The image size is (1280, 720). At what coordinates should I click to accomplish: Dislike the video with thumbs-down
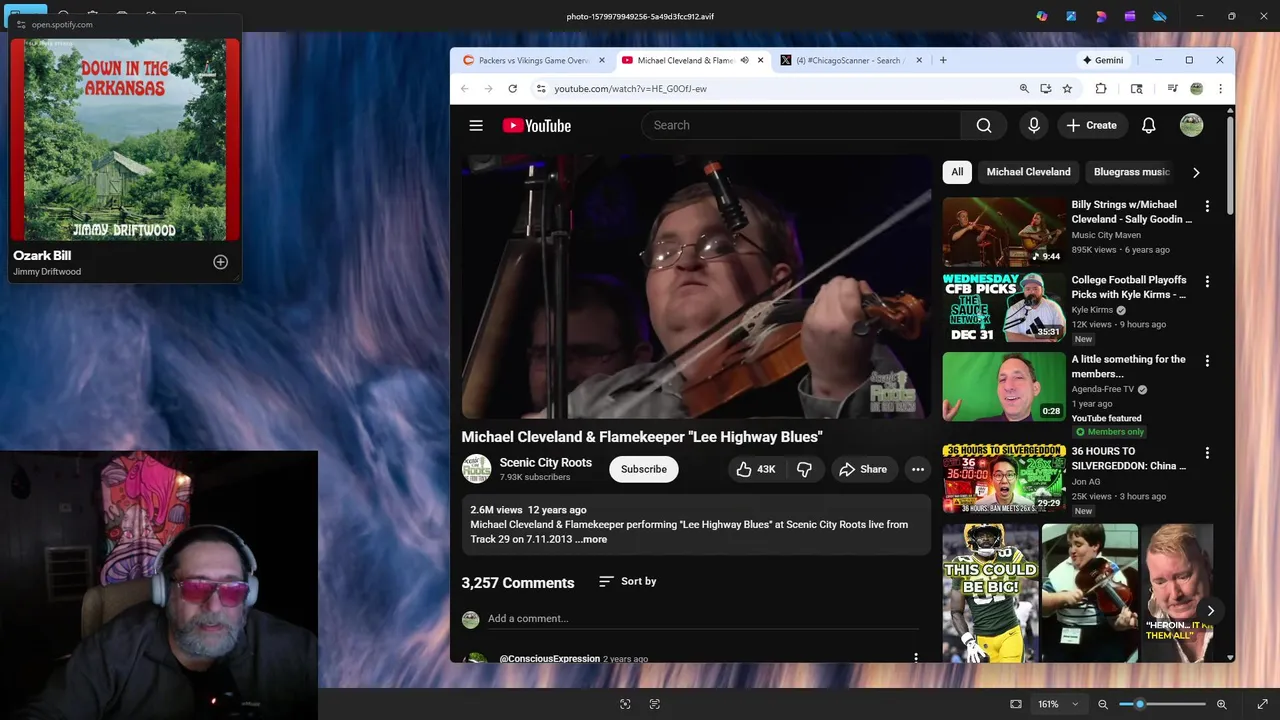(x=804, y=469)
